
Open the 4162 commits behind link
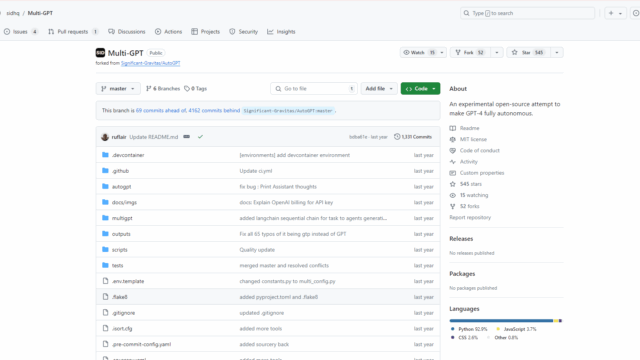click(x=214, y=111)
